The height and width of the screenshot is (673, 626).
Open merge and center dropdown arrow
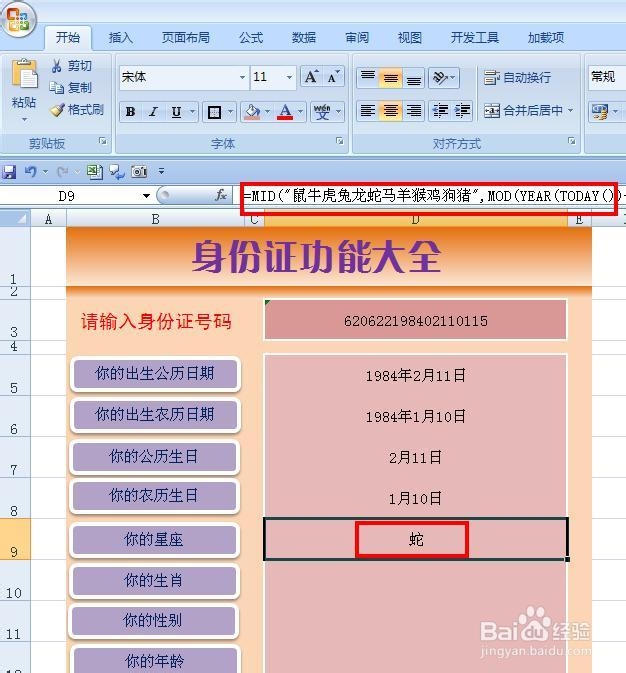click(x=571, y=111)
